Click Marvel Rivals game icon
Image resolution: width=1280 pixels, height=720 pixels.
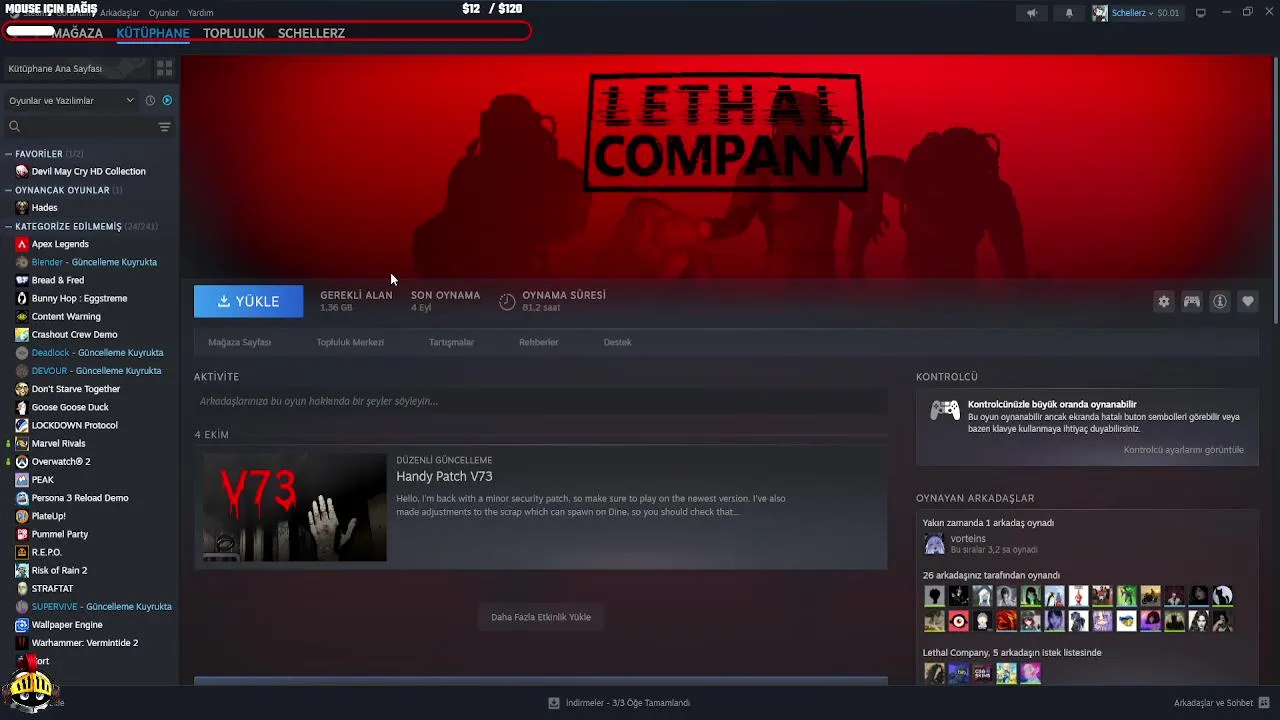tap(22, 443)
